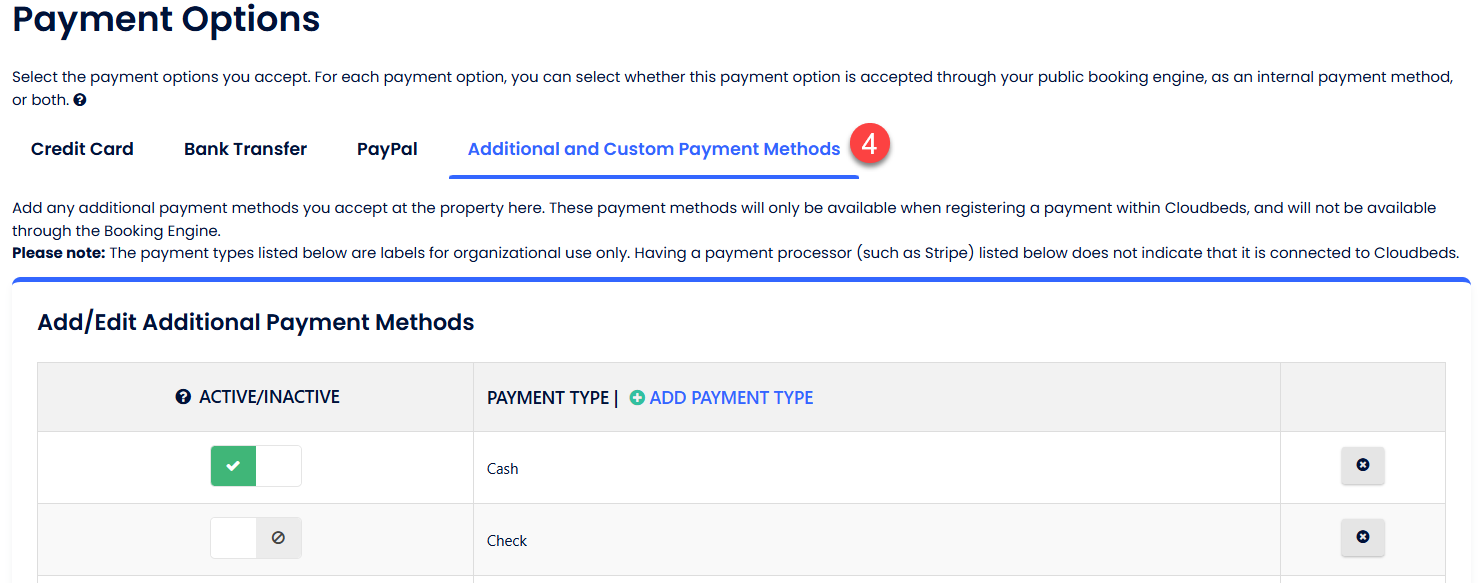Click the red number 4 badge
The height and width of the screenshot is (583, 1483).
click(869, 145)
